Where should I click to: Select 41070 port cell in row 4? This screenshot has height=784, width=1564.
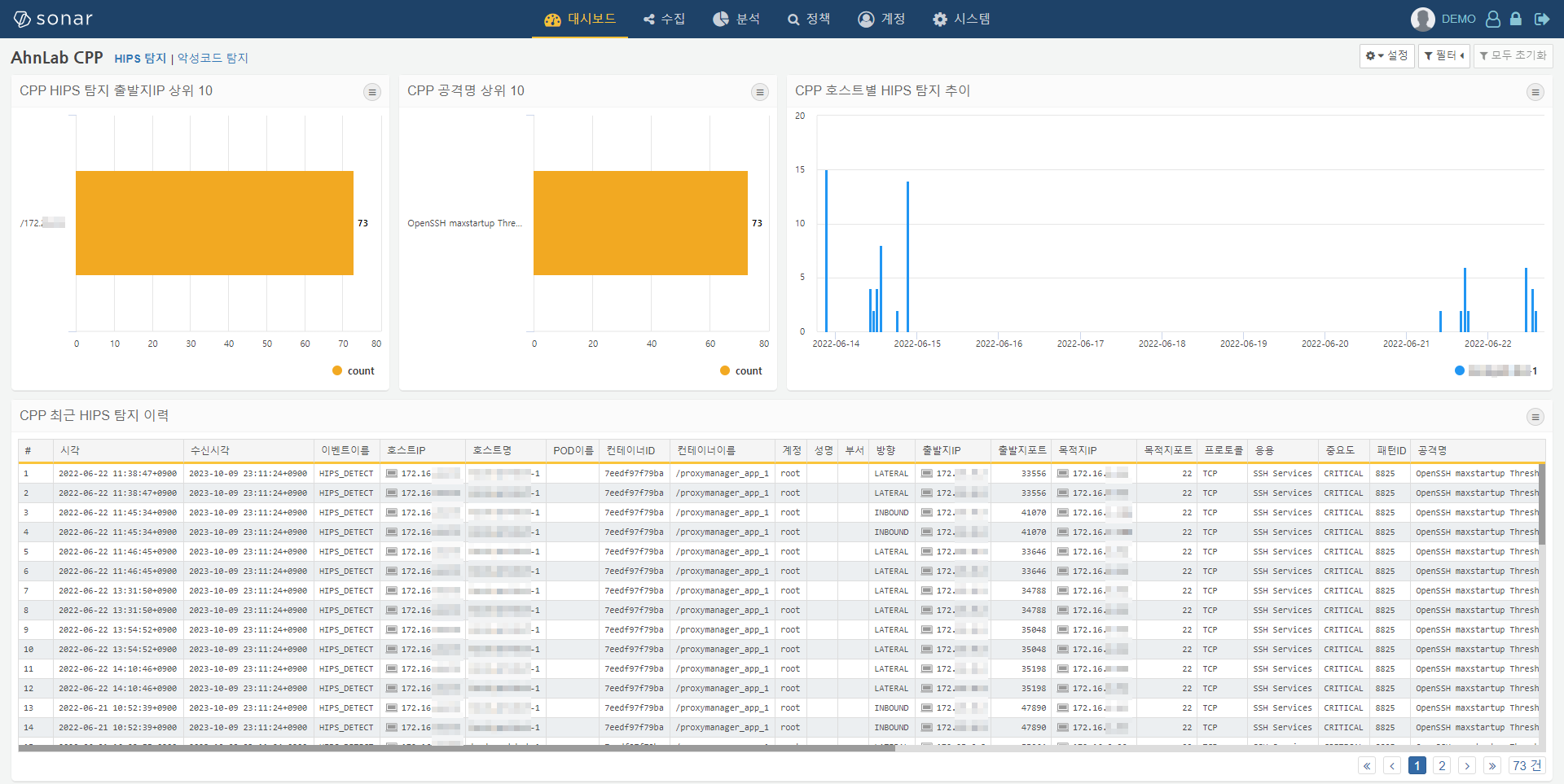pos(1021,532)
